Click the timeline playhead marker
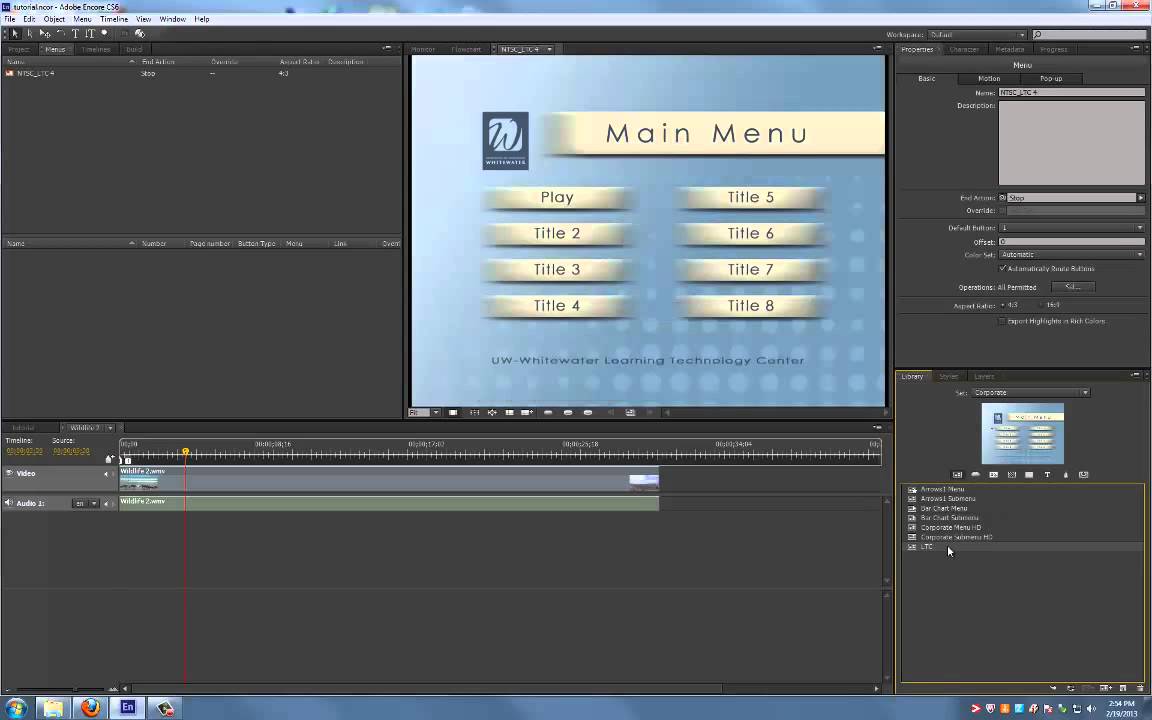This screenshot has width=1152, height=720. (x=186, y=452)
